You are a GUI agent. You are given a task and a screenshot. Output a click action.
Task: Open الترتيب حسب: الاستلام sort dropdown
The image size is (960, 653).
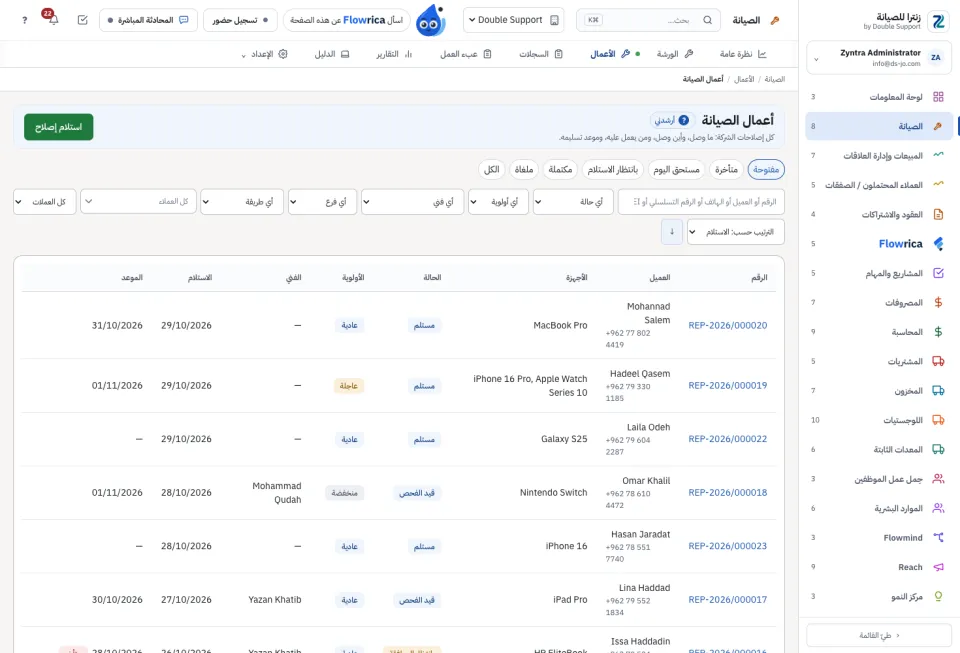pos(735,232)
